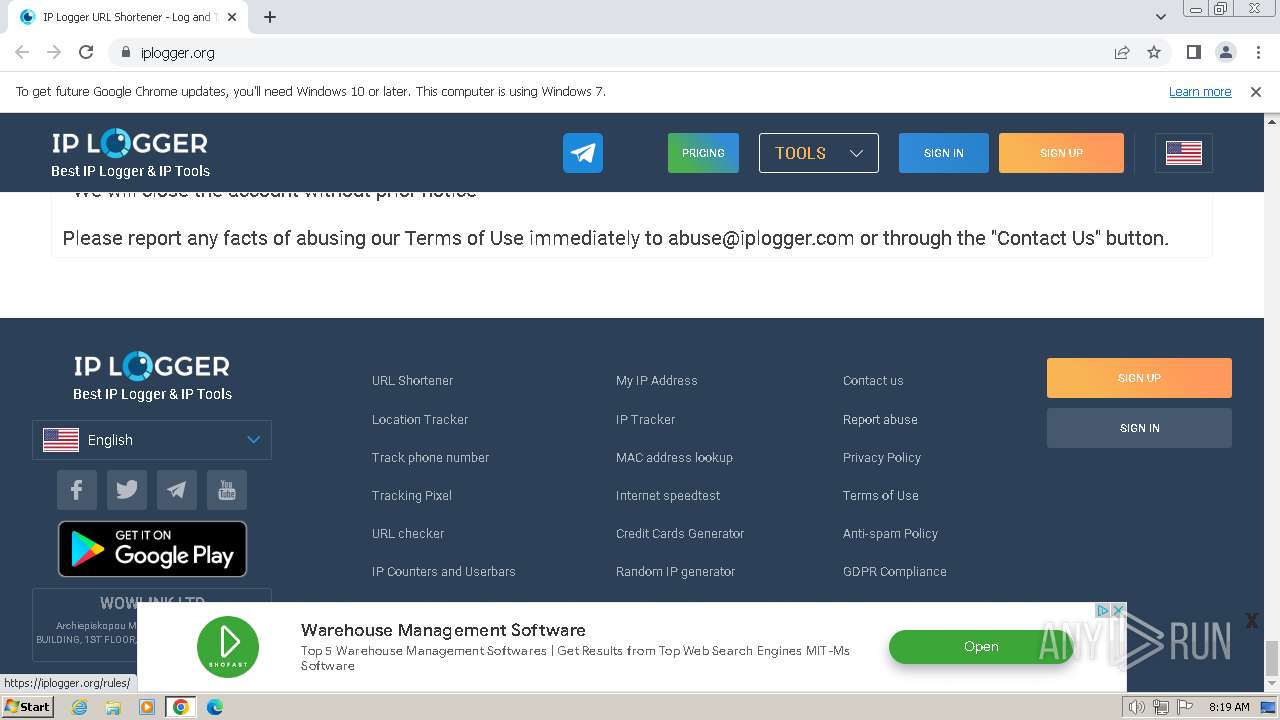
Task: Open the Learn more link in update notice
Action: tap(1200, 92)
